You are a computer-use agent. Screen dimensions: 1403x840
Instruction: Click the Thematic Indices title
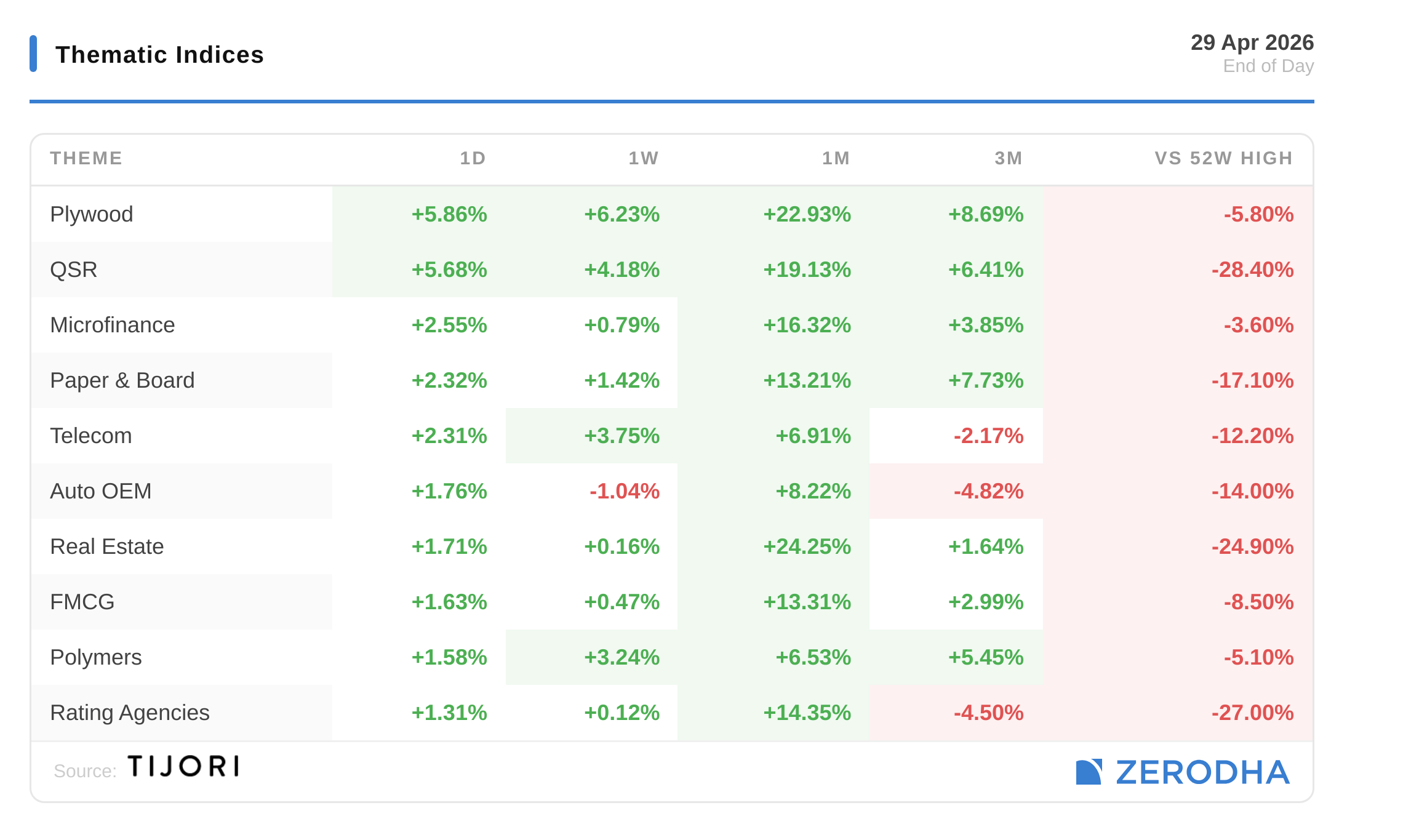tap(159, 55)
